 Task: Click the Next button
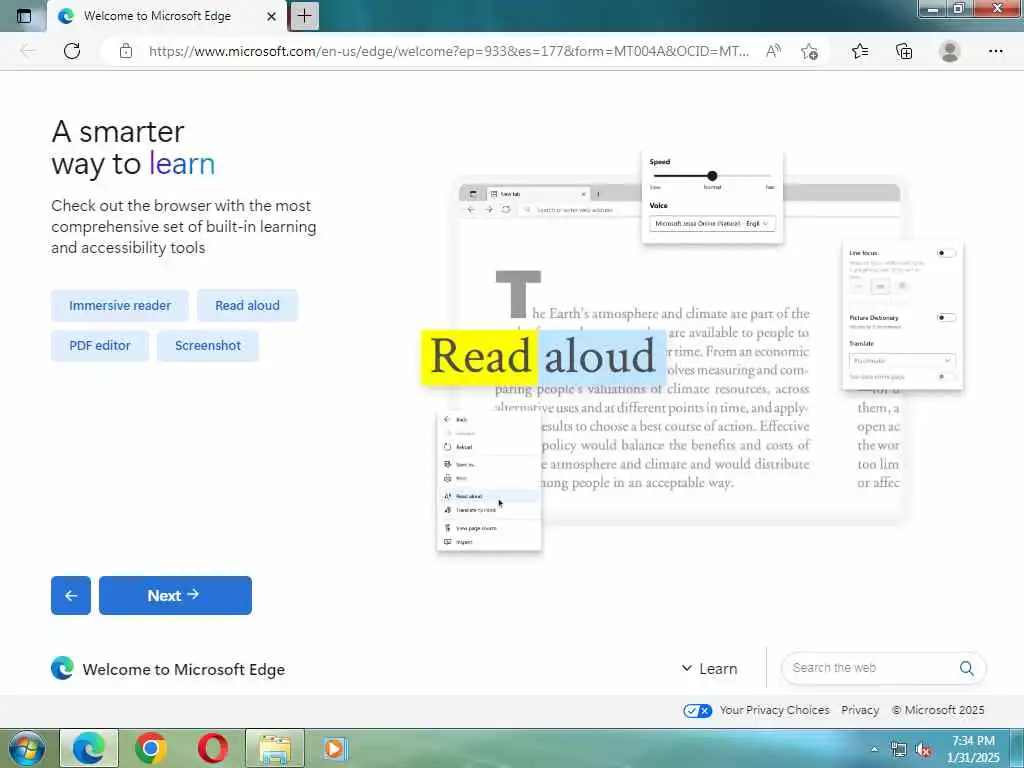pos(175,596)
